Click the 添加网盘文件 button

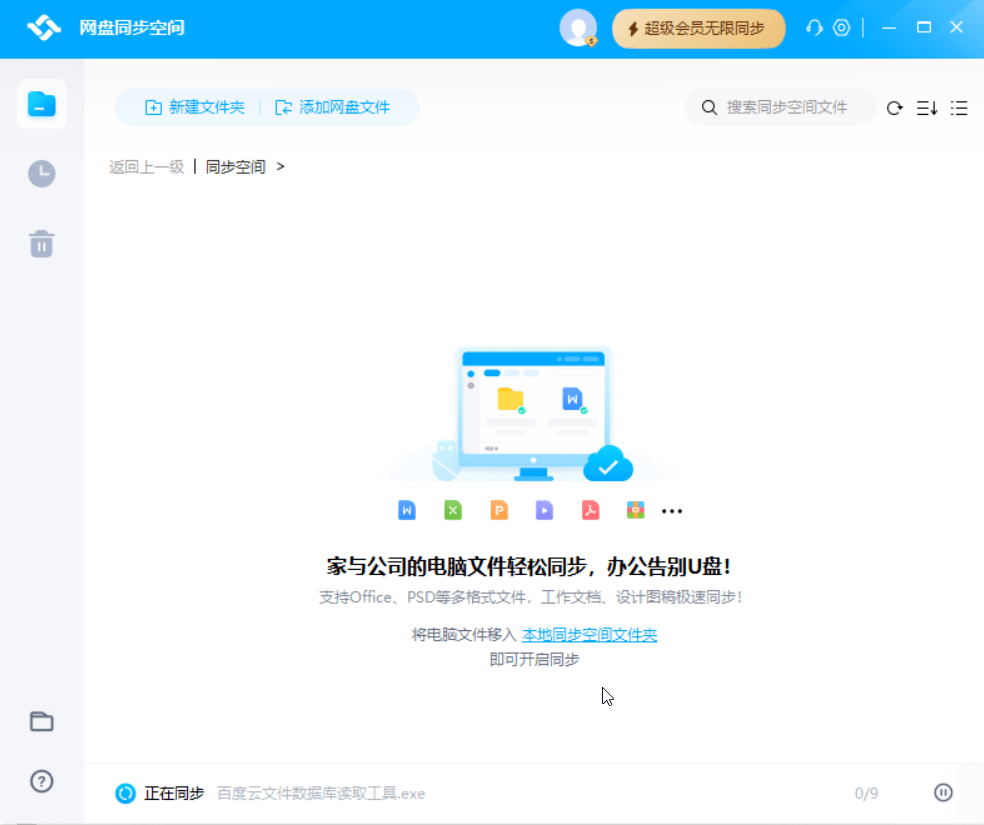point(333,107)
